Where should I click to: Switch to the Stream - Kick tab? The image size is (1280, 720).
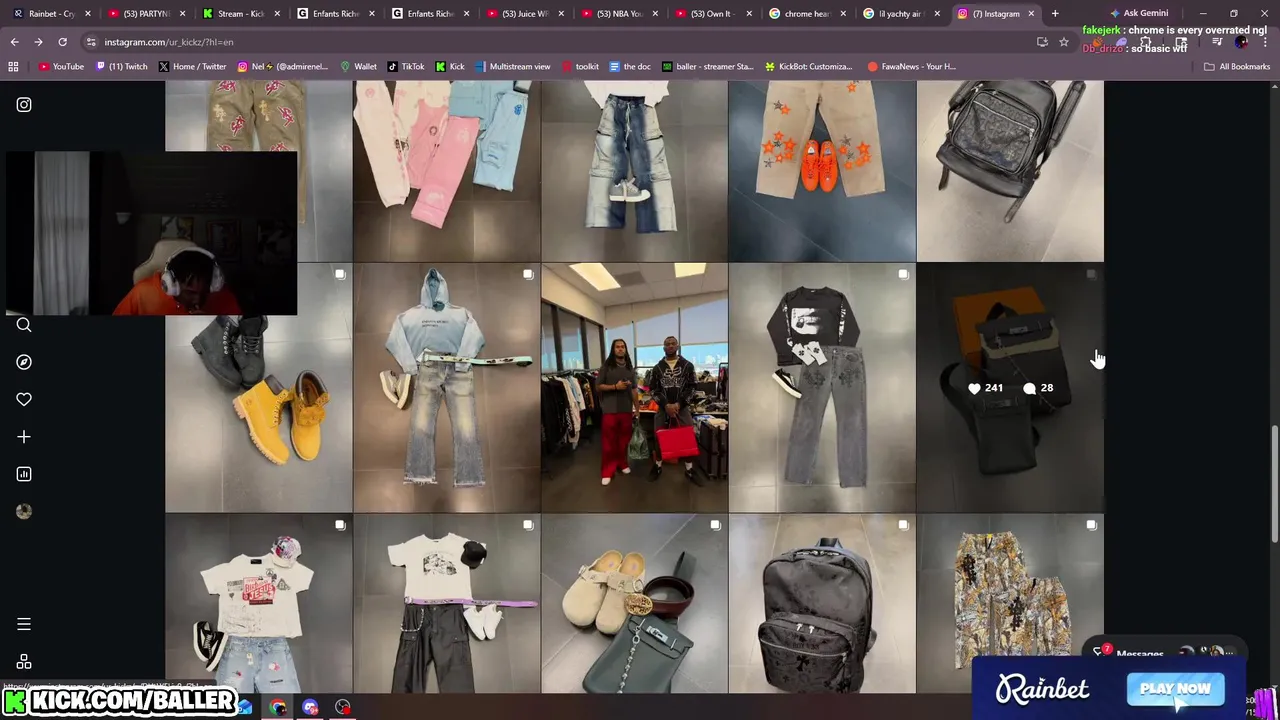[x=241, y=14]
